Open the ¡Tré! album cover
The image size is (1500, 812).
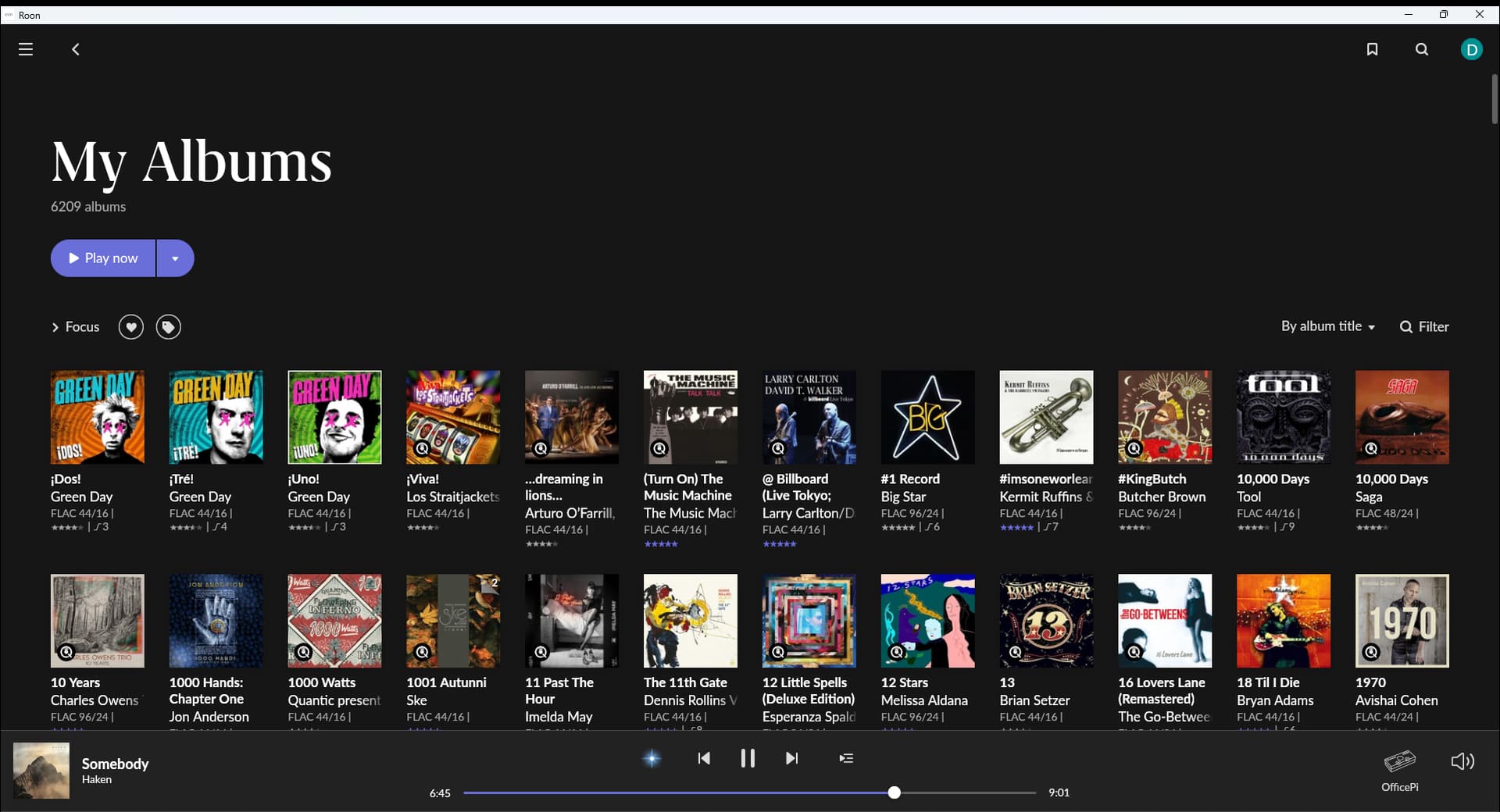coord(216,417)
